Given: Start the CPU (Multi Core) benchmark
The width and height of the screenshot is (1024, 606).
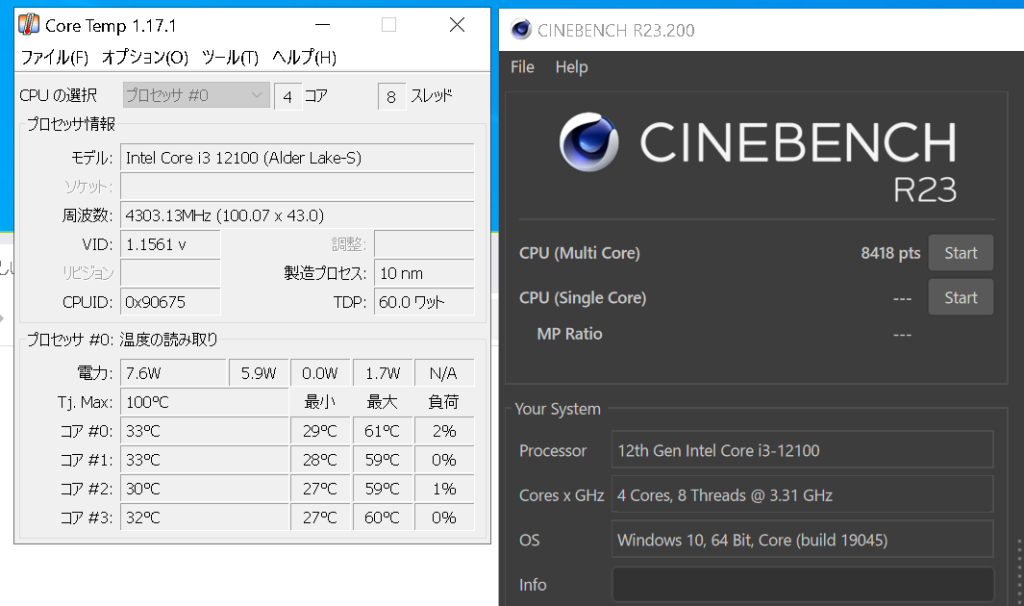Looking at the screenshot, I should point(961,253).
